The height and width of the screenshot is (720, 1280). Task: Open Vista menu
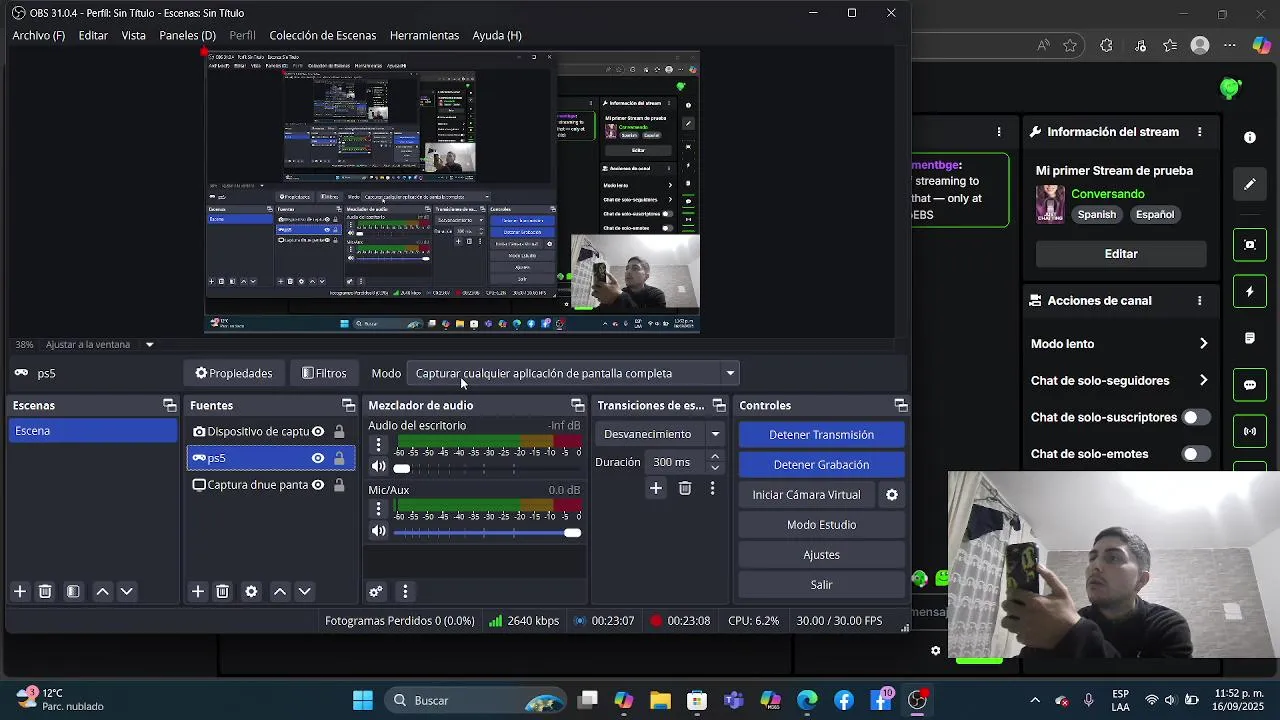point(134,35)
